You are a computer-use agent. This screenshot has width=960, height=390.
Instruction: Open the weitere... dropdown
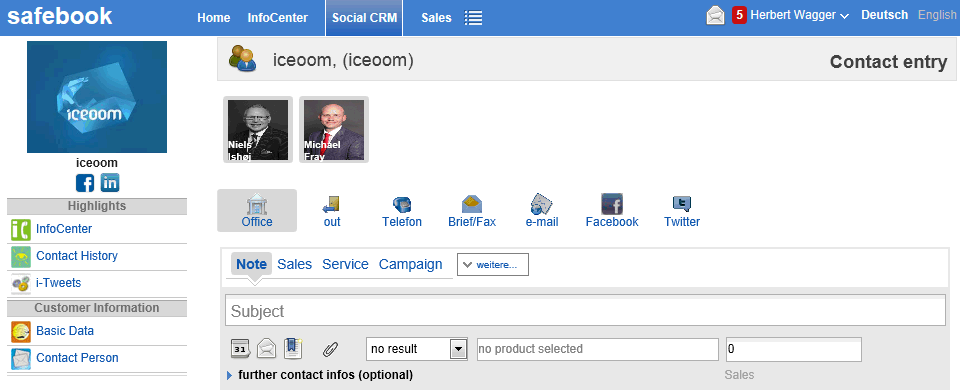tap(493, 264)
